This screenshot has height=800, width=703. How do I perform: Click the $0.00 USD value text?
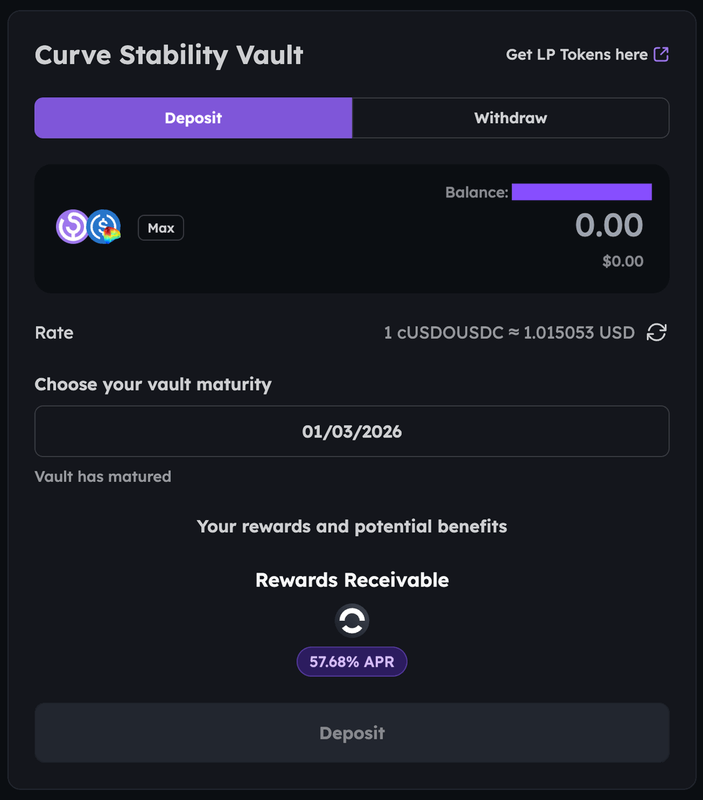click(x=623, y=261)
